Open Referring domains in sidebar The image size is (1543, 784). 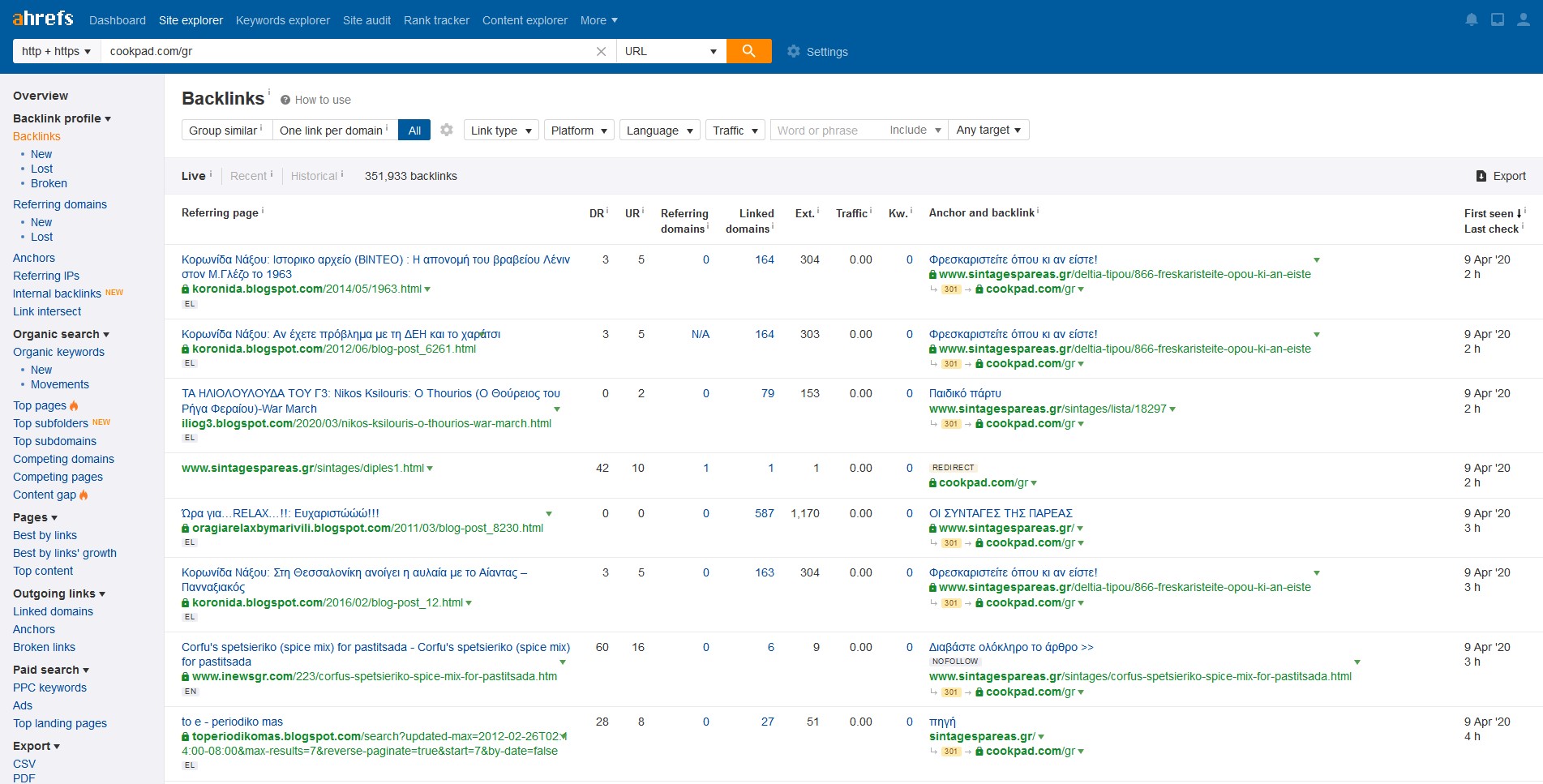coord(60,204)
